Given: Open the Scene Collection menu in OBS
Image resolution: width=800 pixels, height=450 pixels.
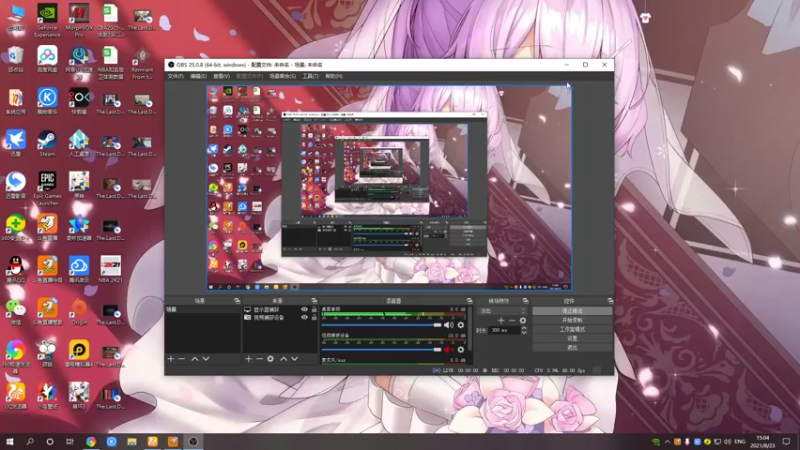Looking at the screenshot, I should (282, 76).
